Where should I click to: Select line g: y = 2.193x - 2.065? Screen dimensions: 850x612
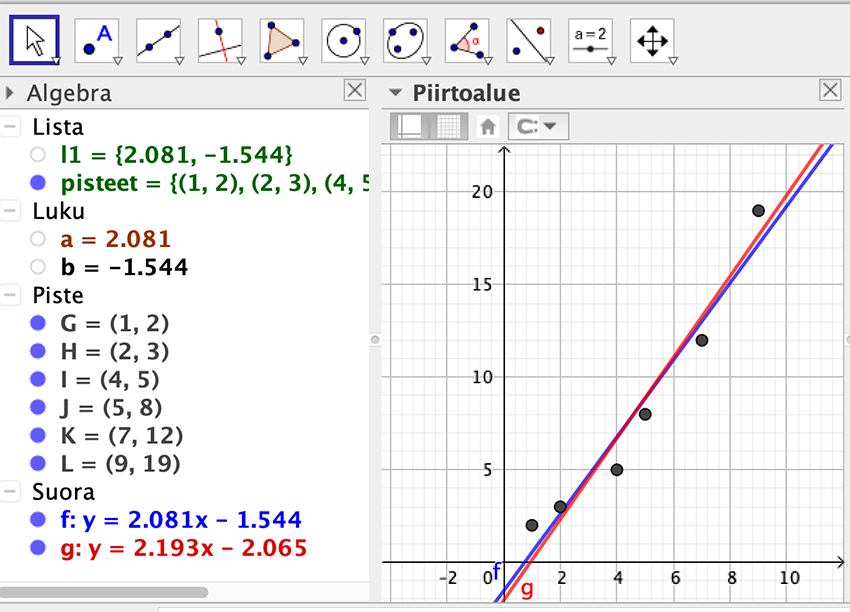point(183,548)
